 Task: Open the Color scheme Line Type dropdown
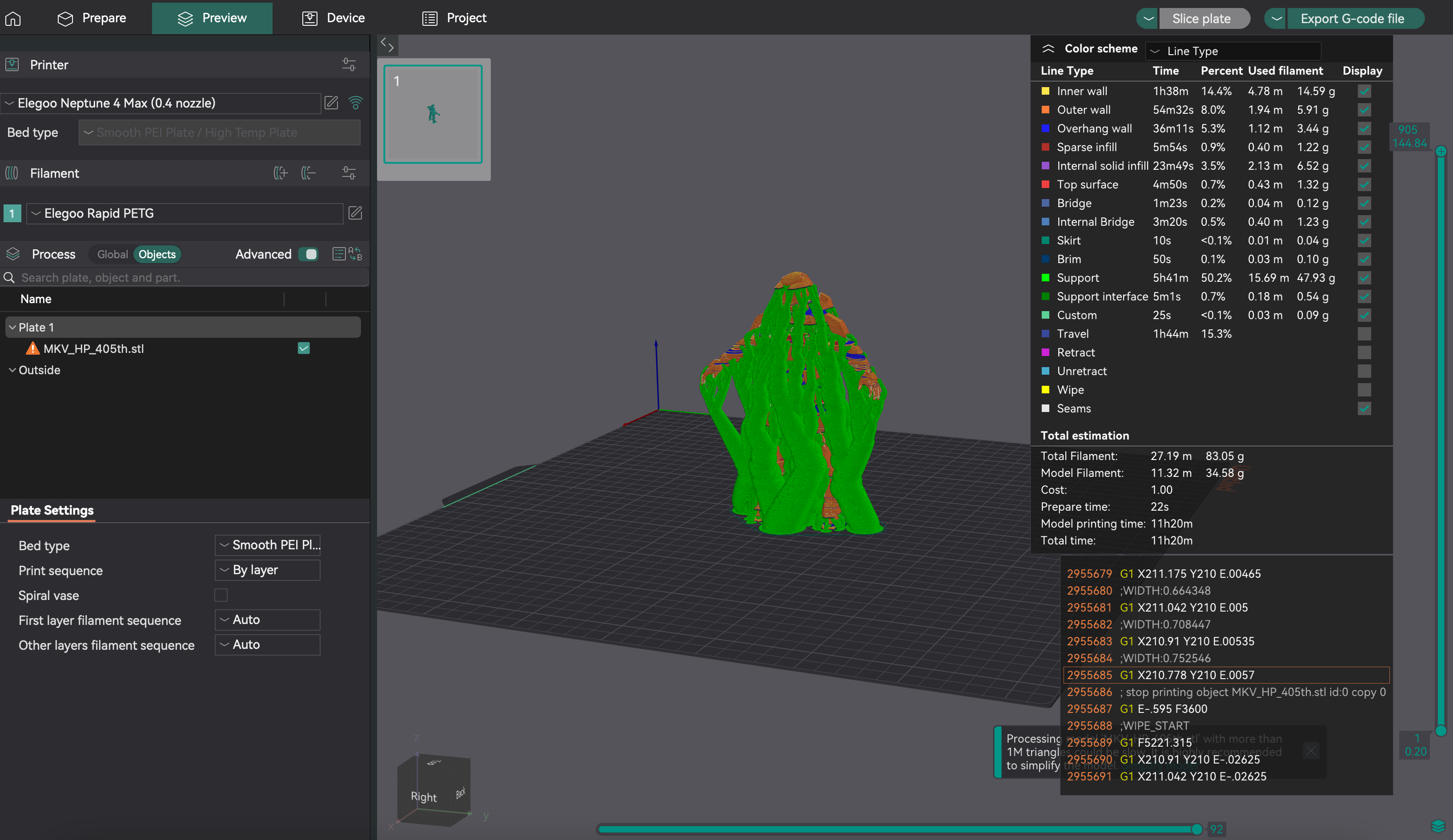point(1233,51)
